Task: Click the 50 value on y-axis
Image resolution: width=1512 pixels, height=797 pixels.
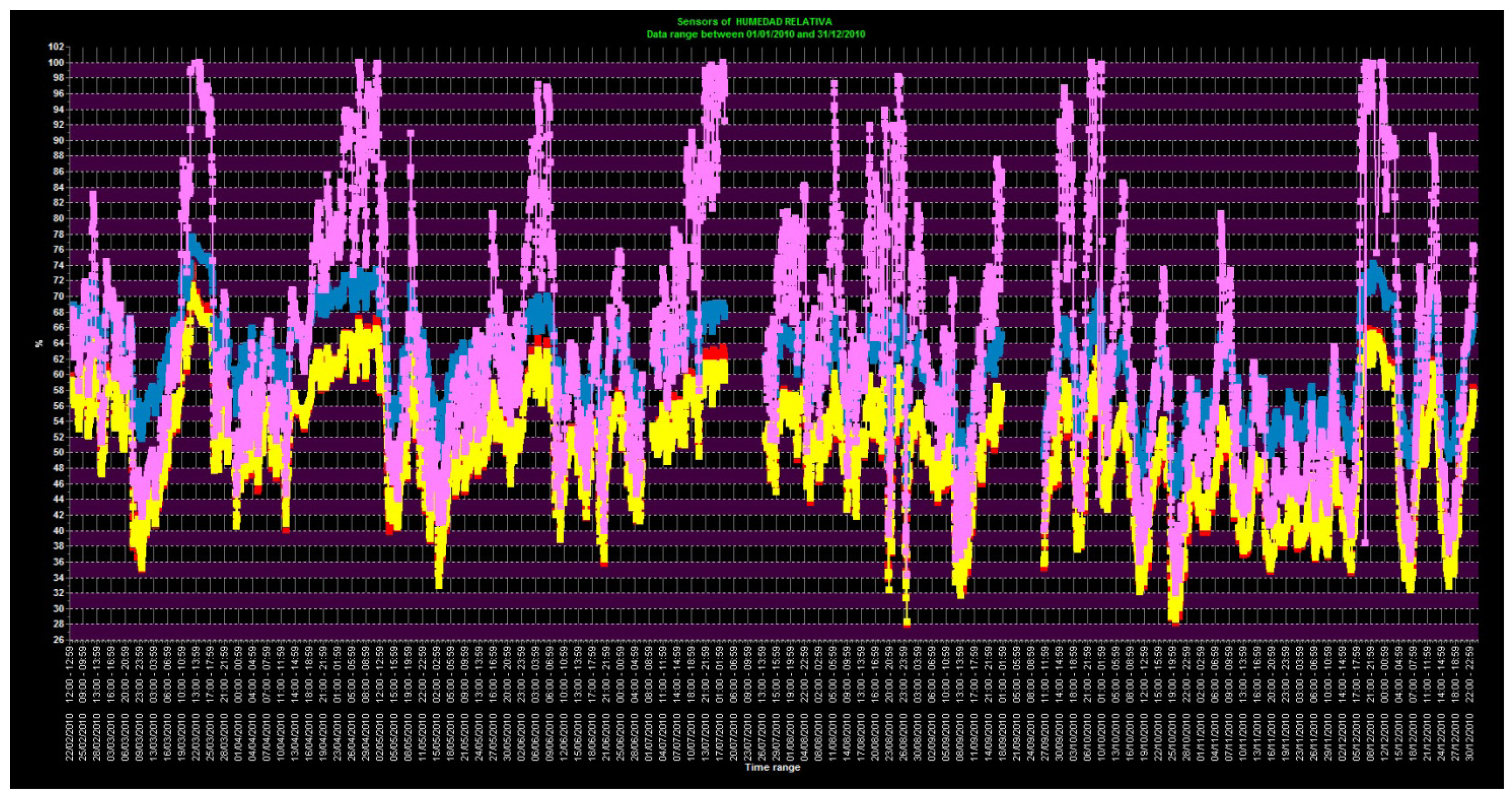Action: click(x=59, y=453)
